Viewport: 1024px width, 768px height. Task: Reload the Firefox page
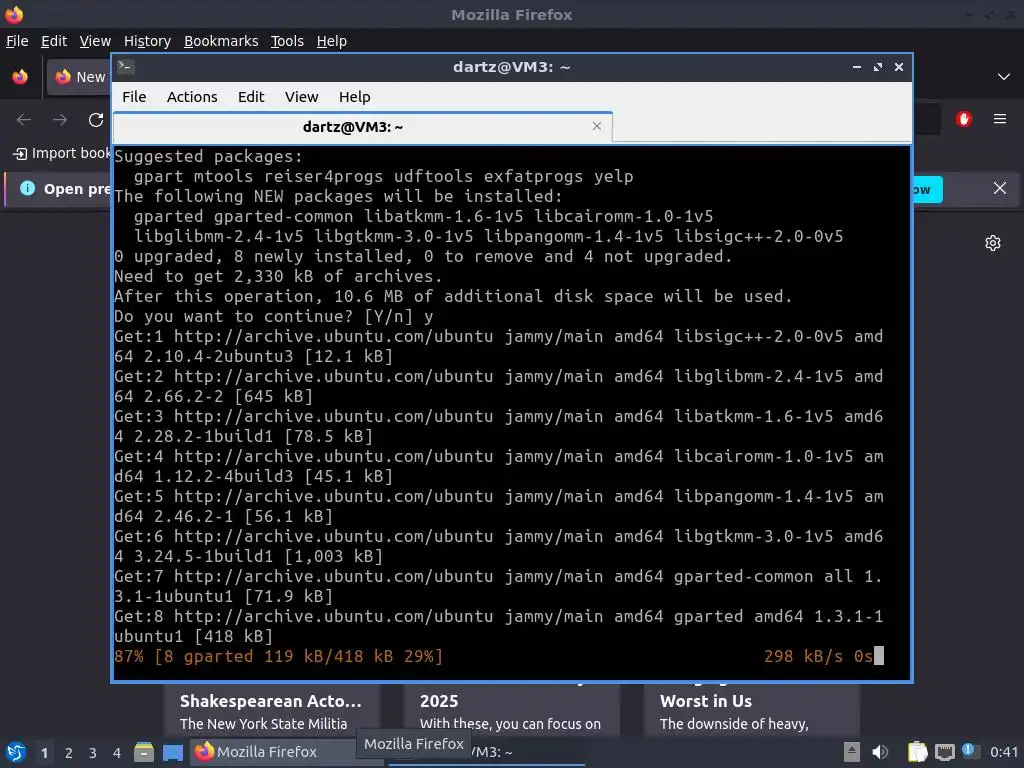pos(96,120)
